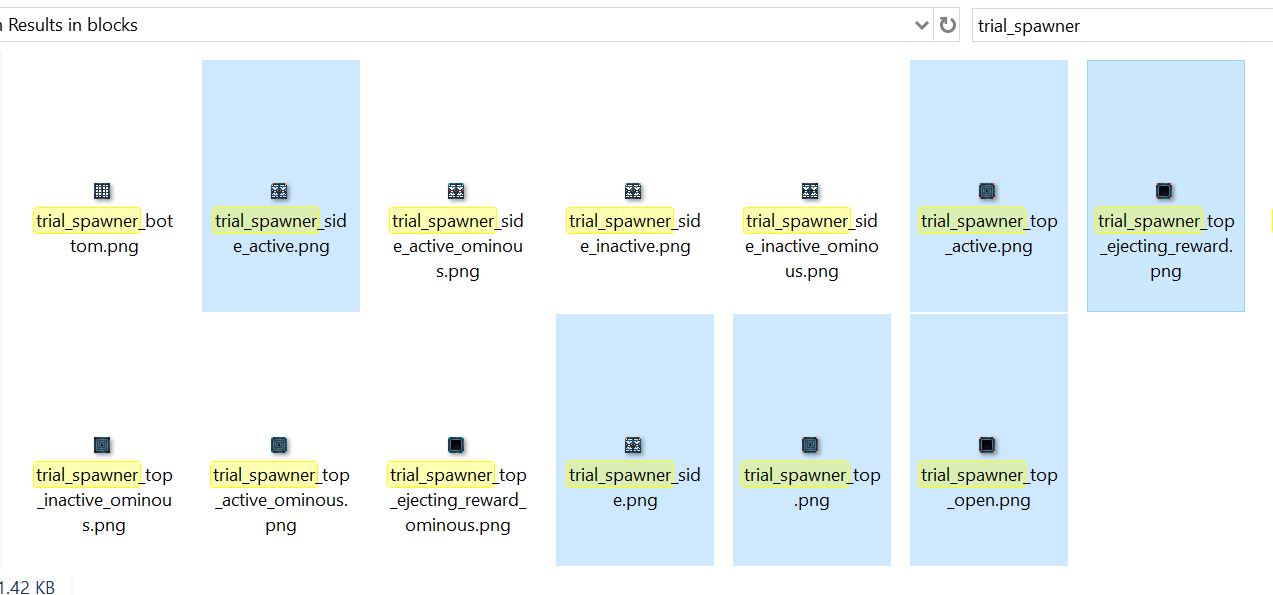Screen dimensions: 1273x595
Task: Select the trial_spawner_top.png file icon
Action: (810, 444)
